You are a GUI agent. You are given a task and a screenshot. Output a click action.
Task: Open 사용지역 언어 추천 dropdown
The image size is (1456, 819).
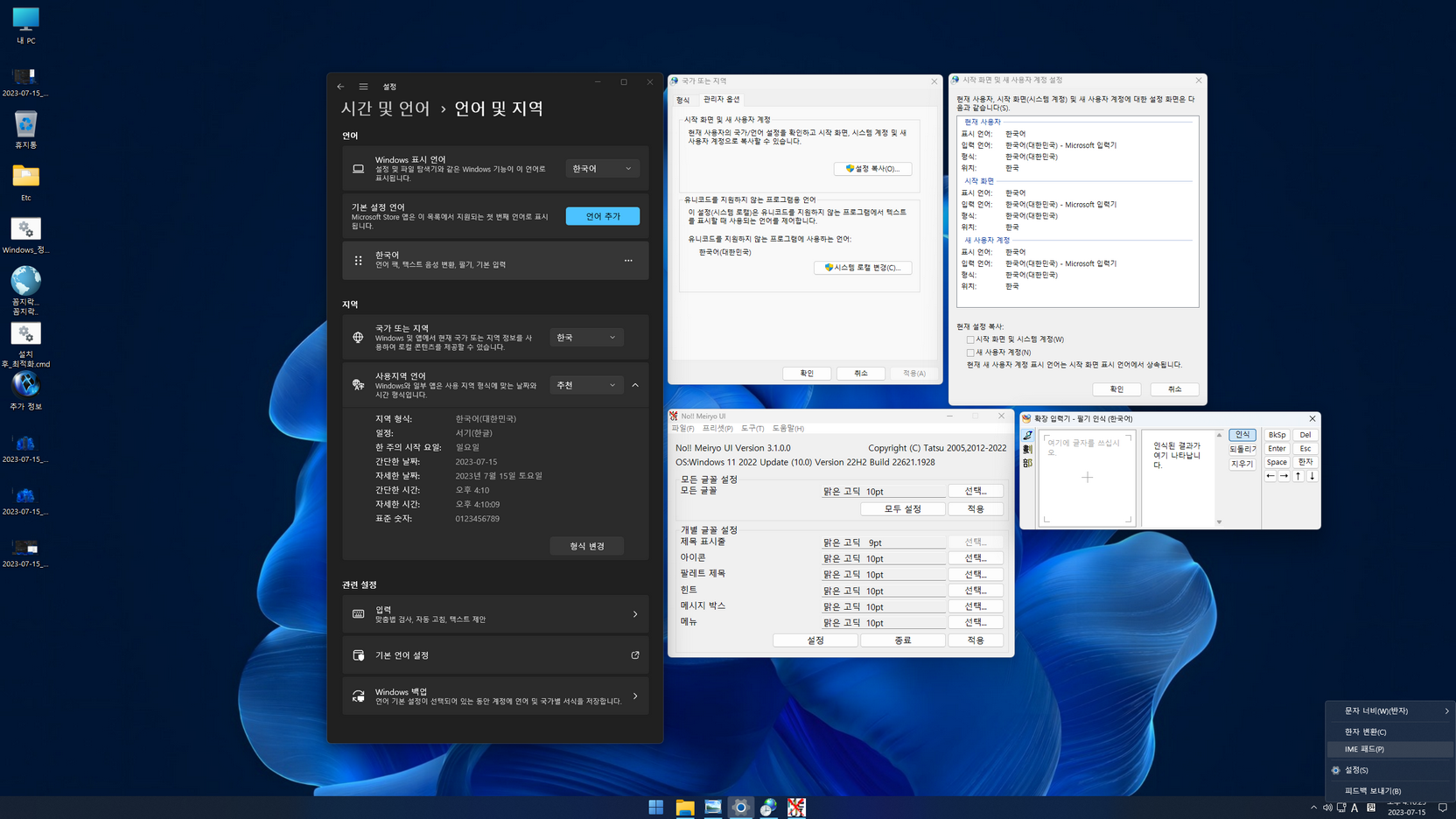point(586,385)
